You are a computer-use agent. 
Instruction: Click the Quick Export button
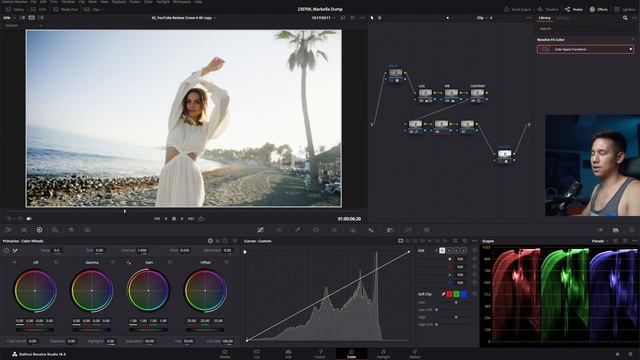click(517, 9)
